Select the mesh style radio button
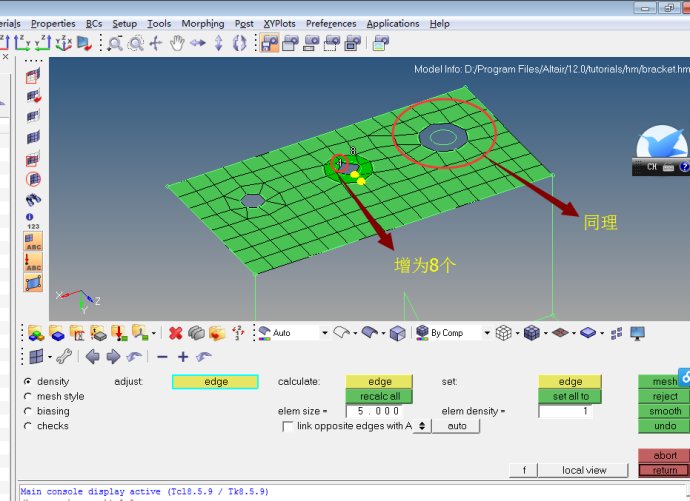This screenshot has height=501, width=690. pyautogui.click(x=28, y=396)
